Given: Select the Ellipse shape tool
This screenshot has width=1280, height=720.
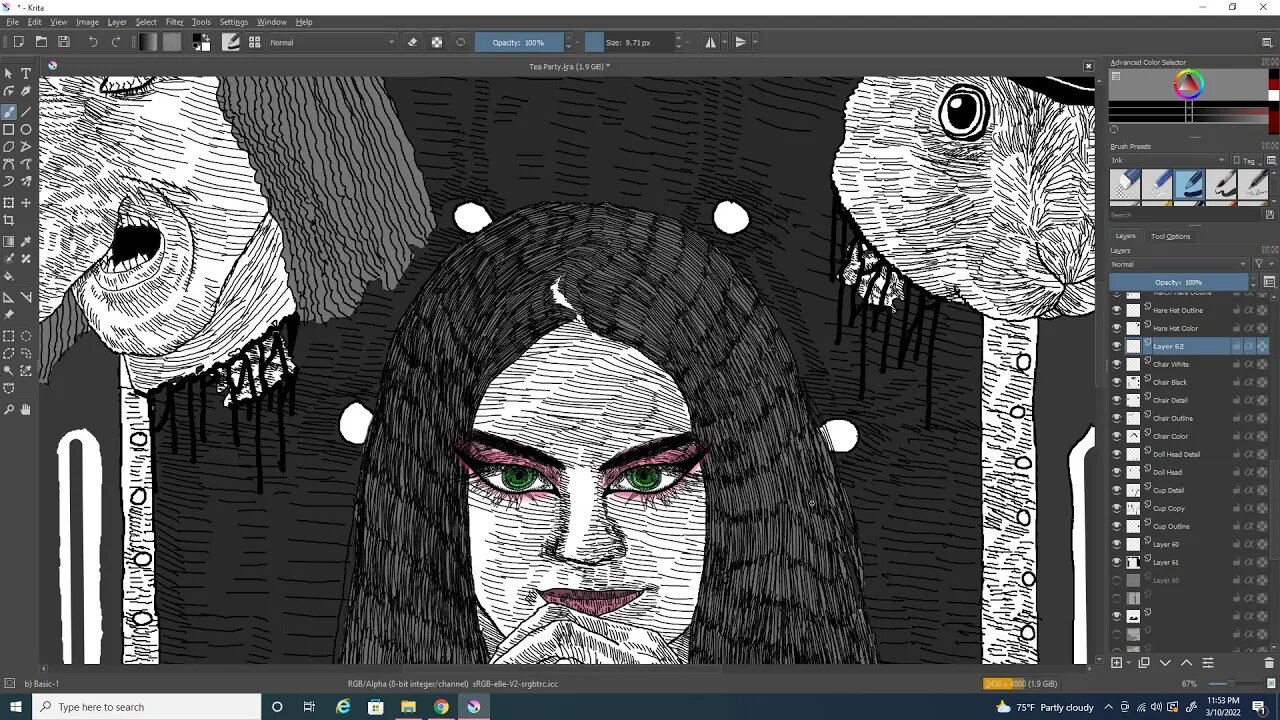Looking at the screenshot, I should coord(26,129).
